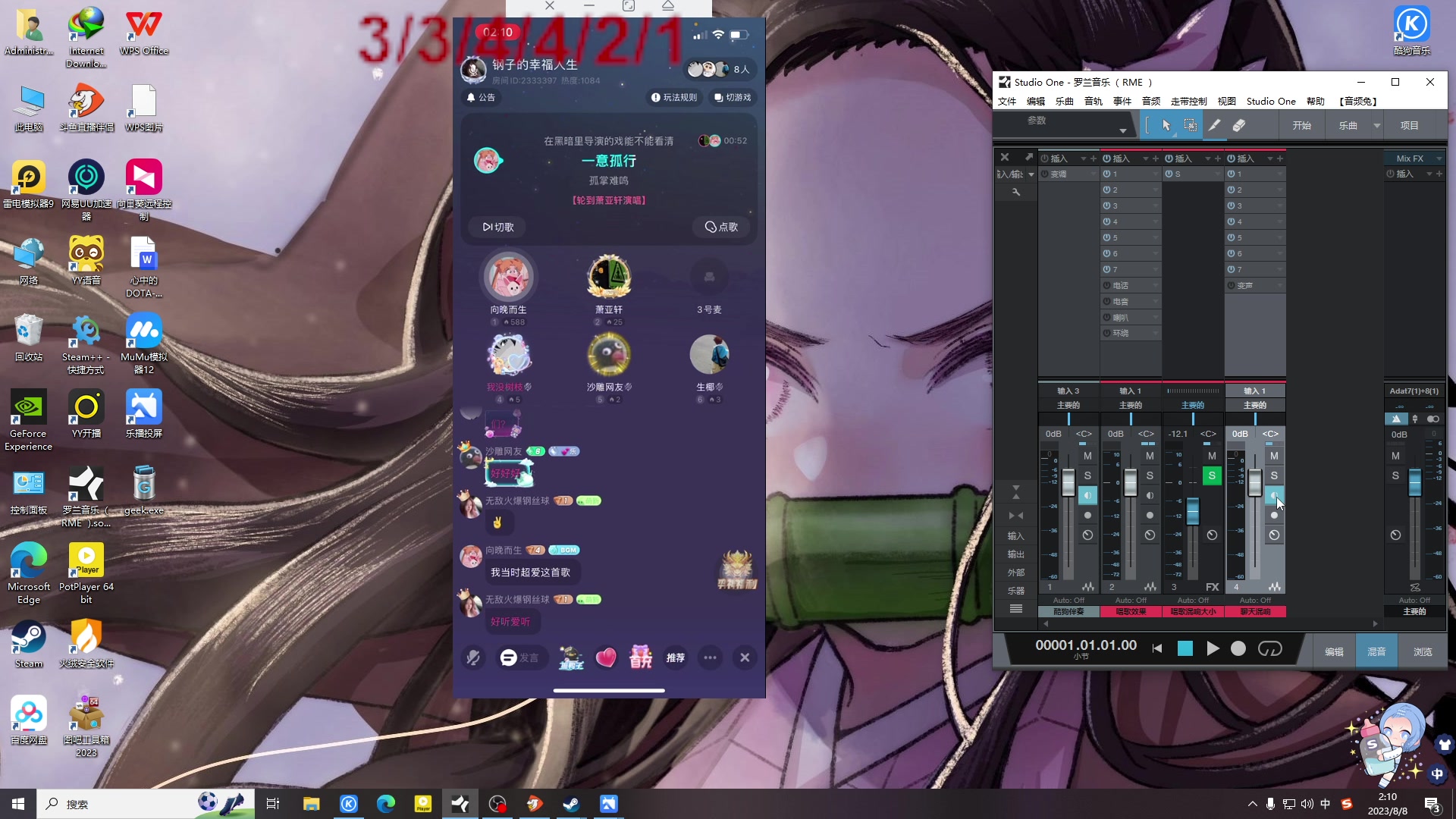Image resolution: width=1456 pixels, height=819 pixels.
Task: Toggle input monitor on channel 1 酷狗伴奏
Action: [1087, 495]
